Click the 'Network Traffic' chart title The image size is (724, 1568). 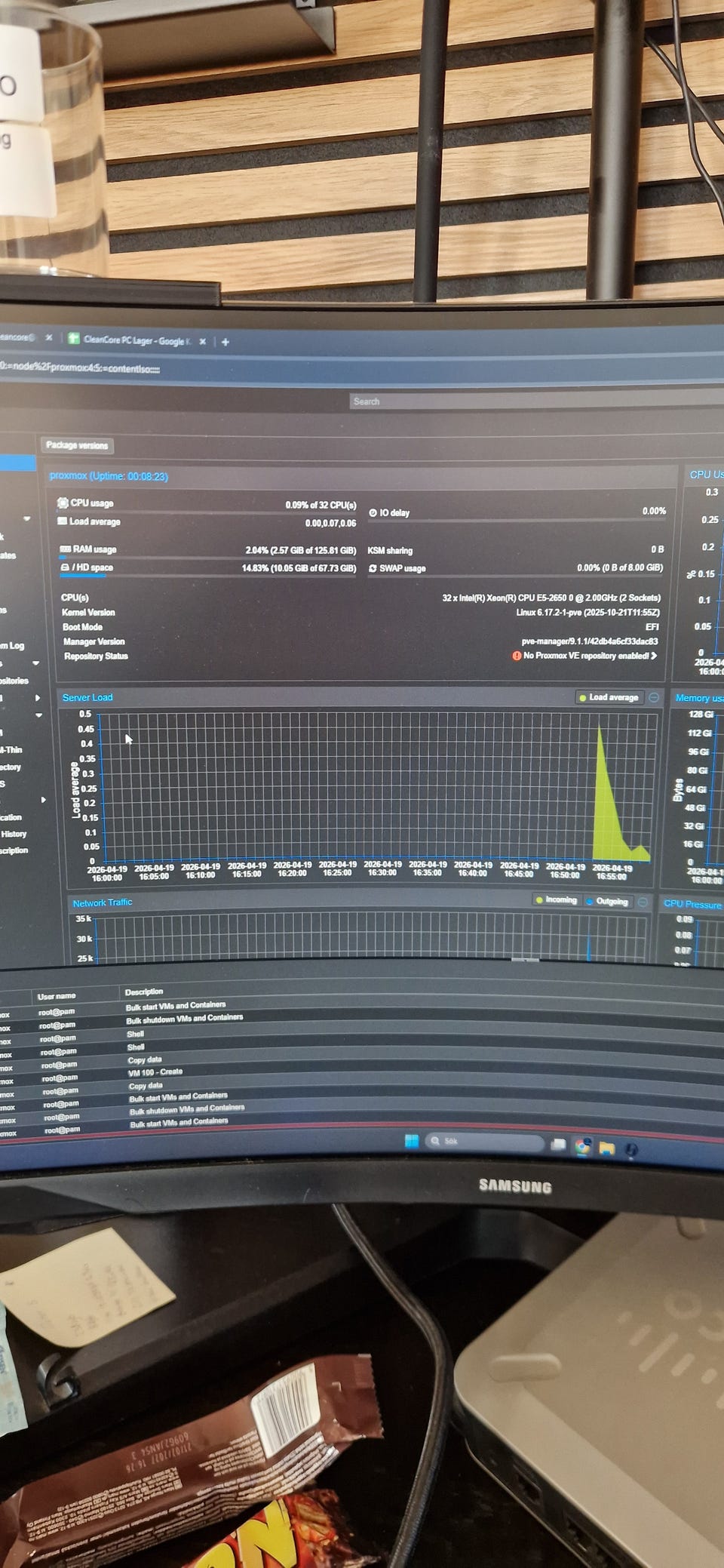tap(102, 902)
